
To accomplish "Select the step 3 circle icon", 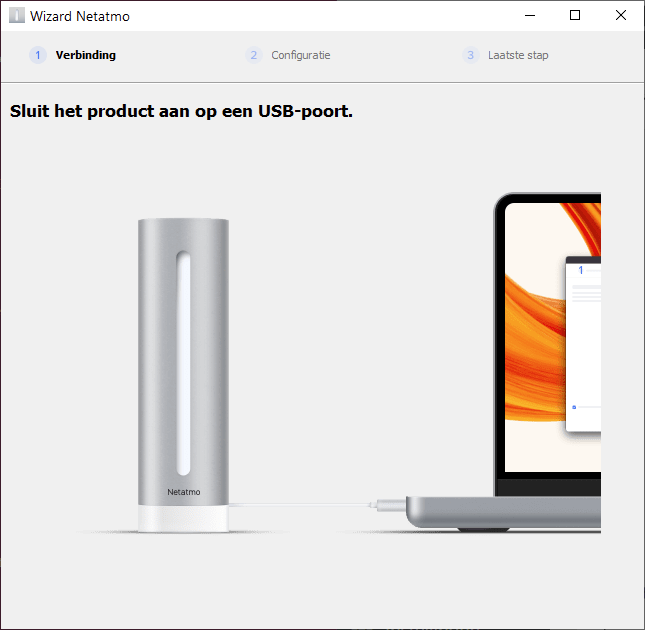I will click(x=471, y=55).
